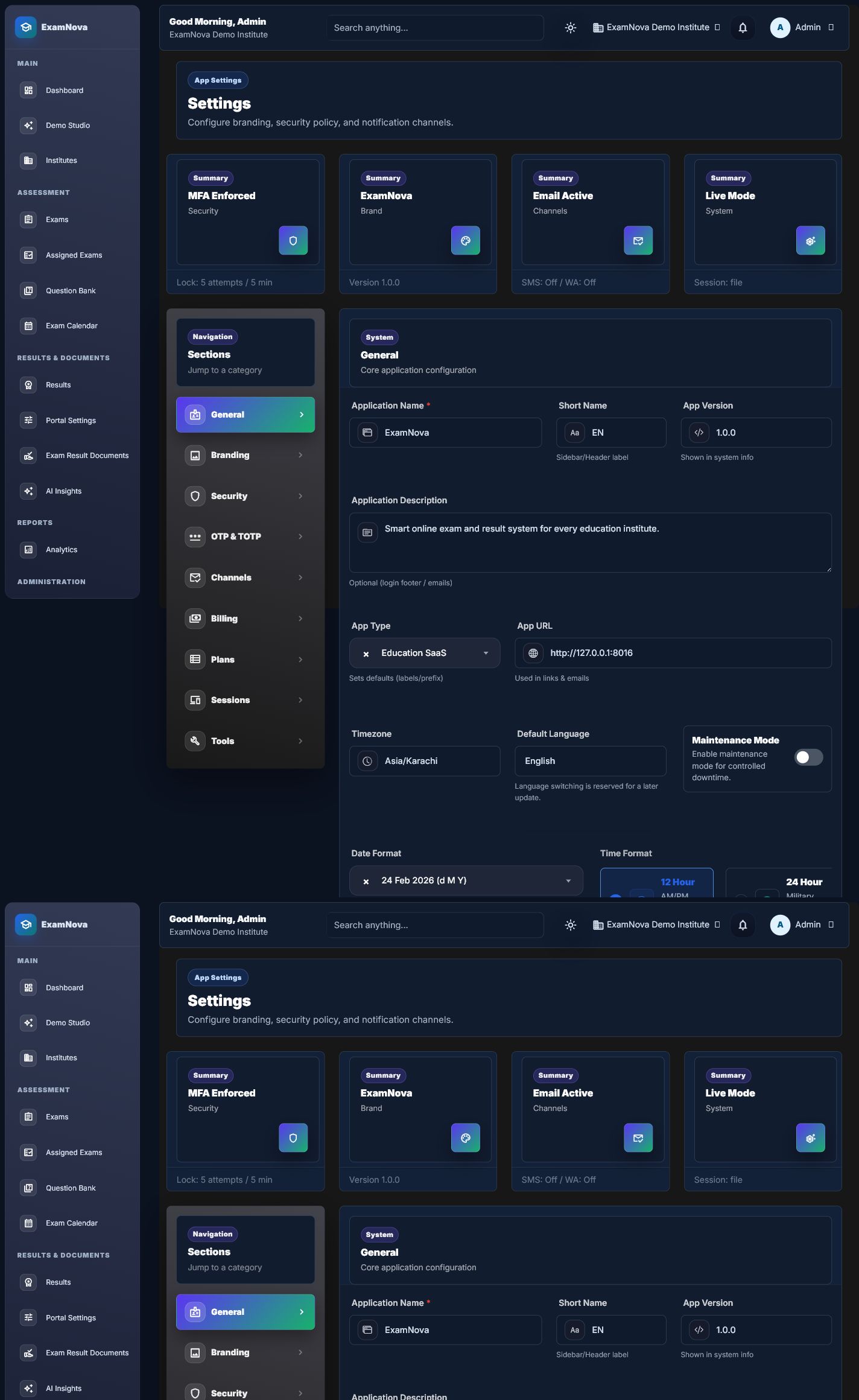
Task: Open the Branding section in upper Sections panel
Action: pyautogui.click(x=246, y=455)
